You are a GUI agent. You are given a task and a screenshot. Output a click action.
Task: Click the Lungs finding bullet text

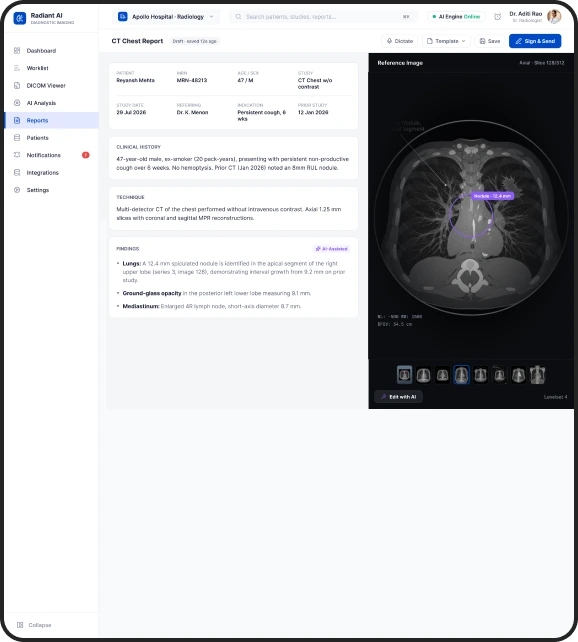pyautogui.click(x=233, y=272)
